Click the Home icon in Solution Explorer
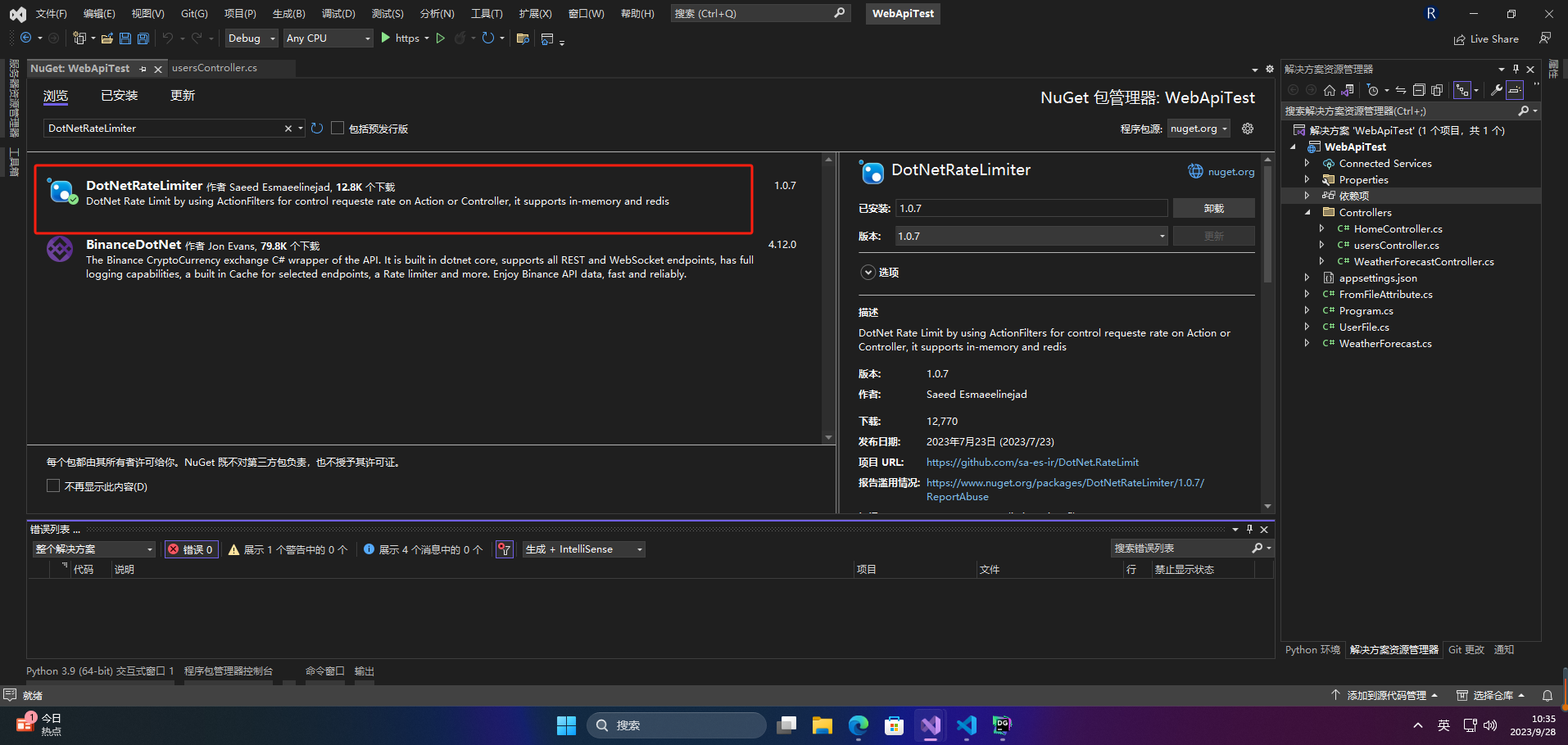 click(1330, 90)
